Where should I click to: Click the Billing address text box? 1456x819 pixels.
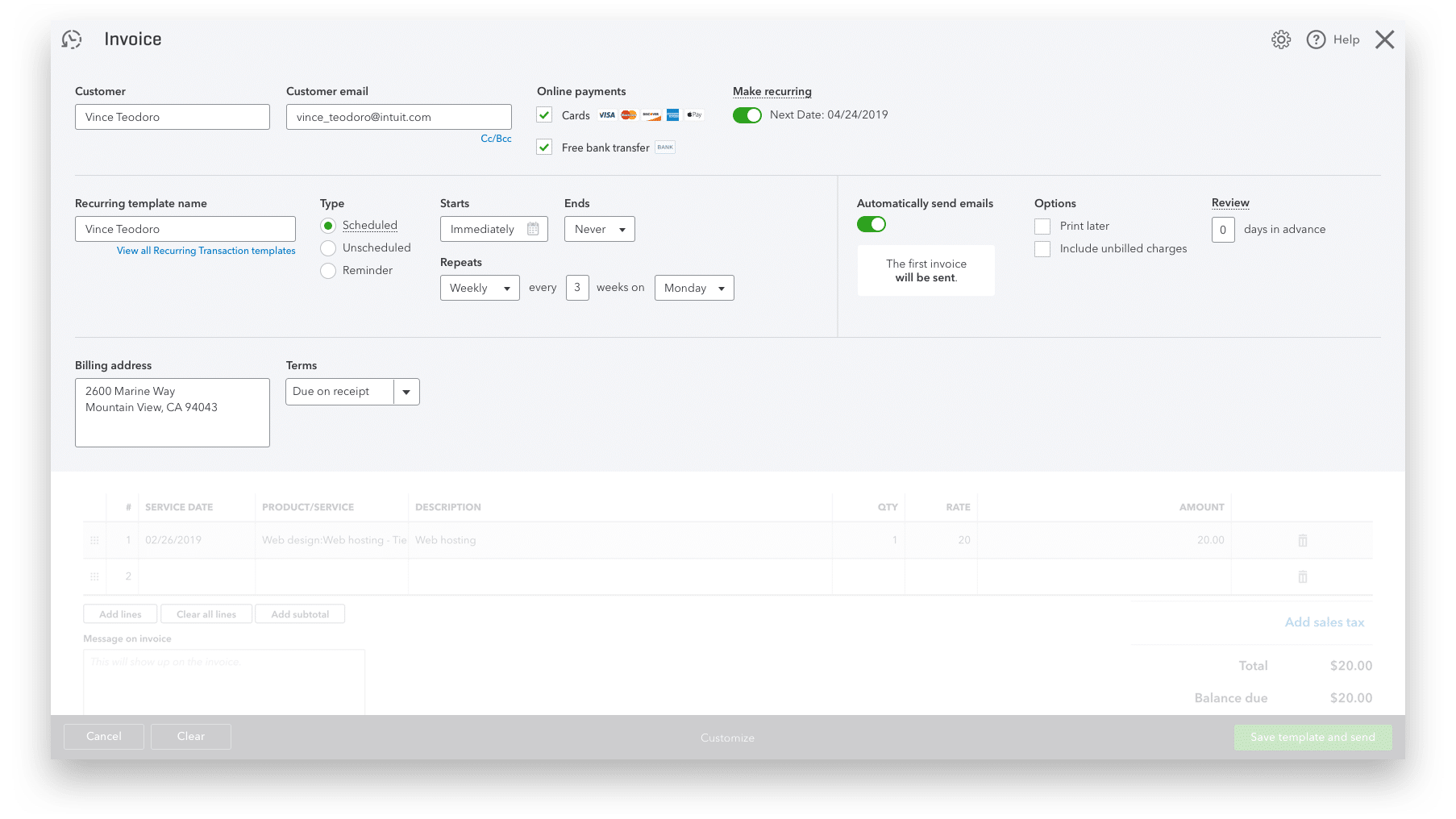[173, 413]
